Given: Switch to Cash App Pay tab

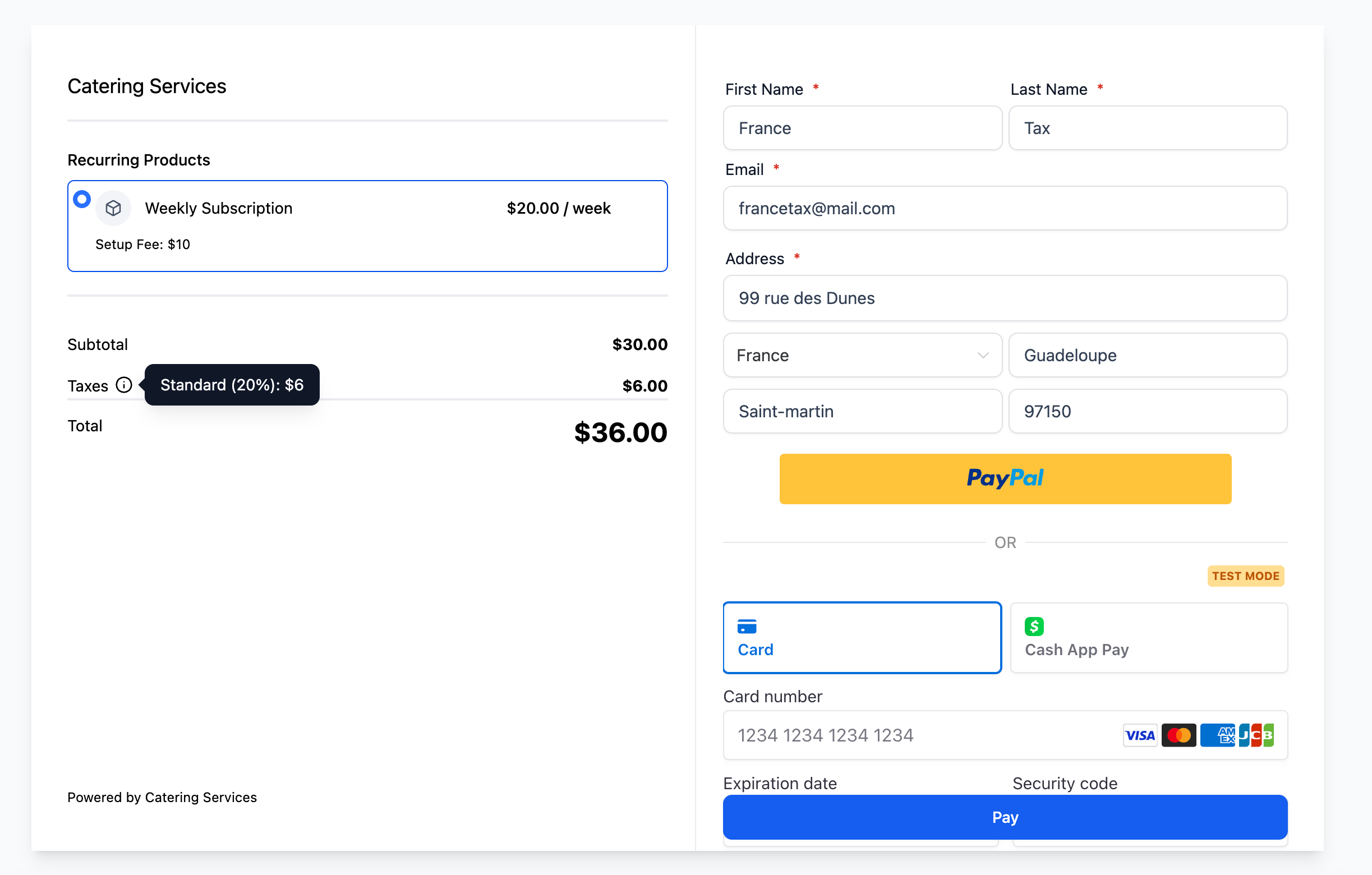Looking at the screenshot, I should coord(1148,637).
